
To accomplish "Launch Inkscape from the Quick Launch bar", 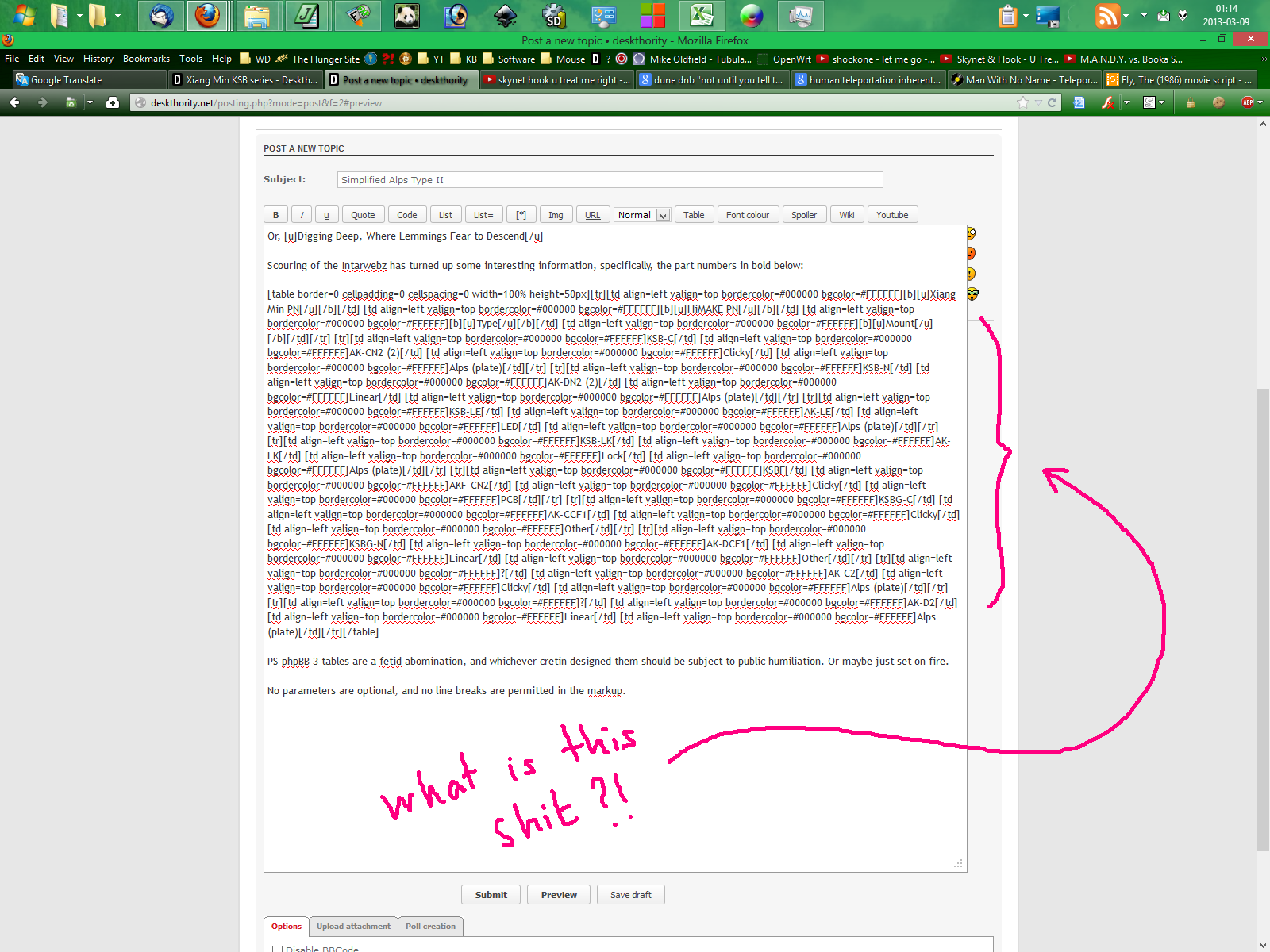I will (x=506, y=15).
